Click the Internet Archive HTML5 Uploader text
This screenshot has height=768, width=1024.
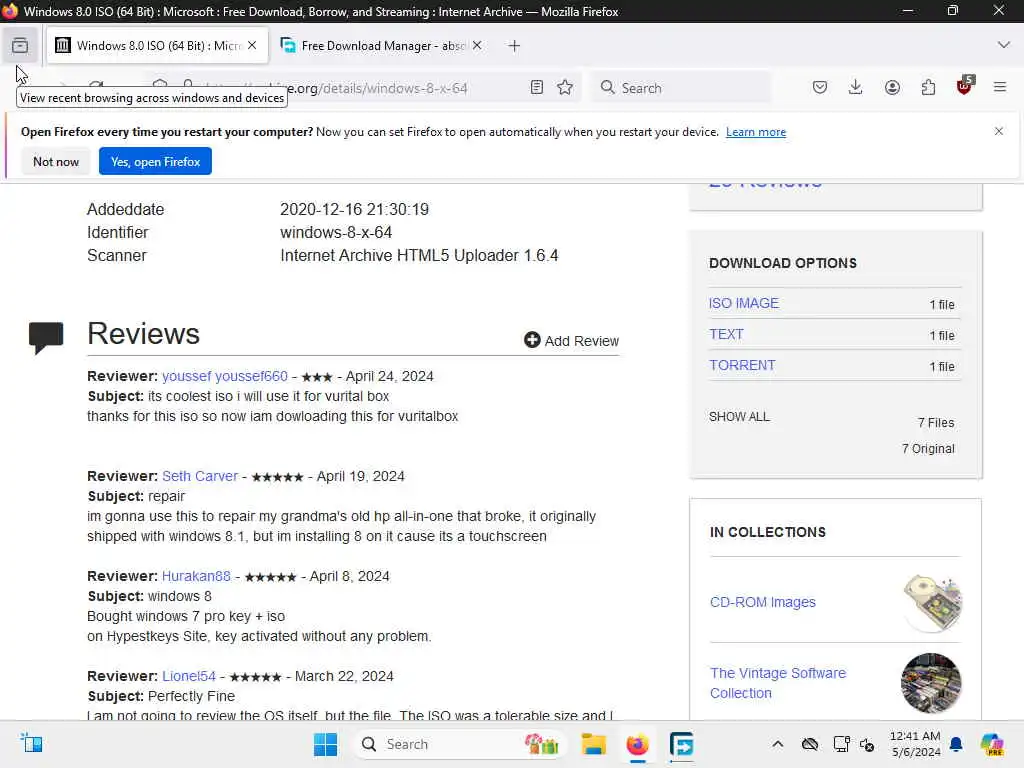pyautogui.click(x=419, y=255)
